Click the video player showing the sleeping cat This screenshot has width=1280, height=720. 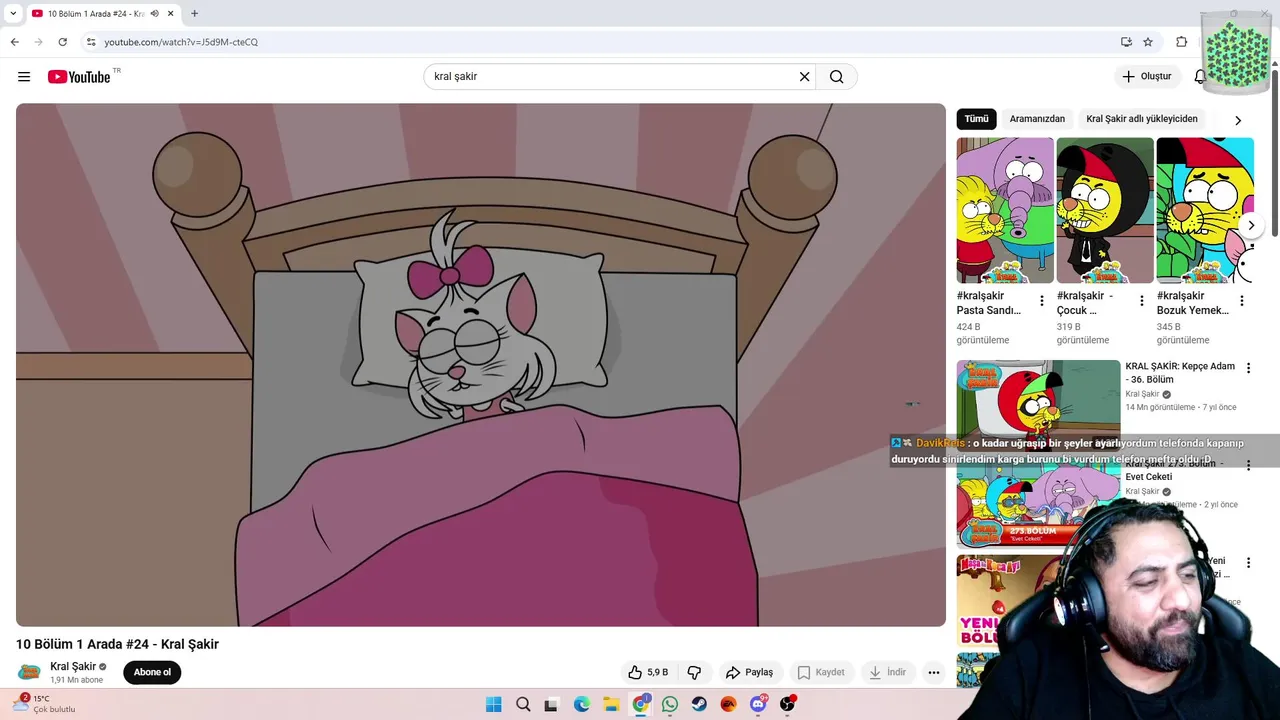(481, 365)
